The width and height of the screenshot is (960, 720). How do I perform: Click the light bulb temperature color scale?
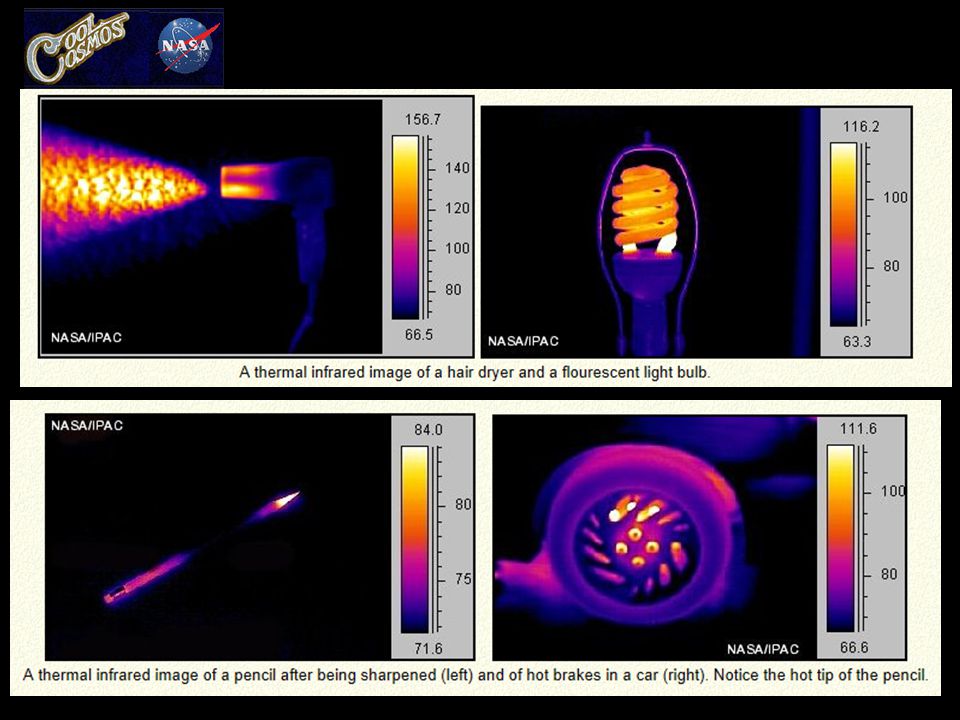[844, 234]
